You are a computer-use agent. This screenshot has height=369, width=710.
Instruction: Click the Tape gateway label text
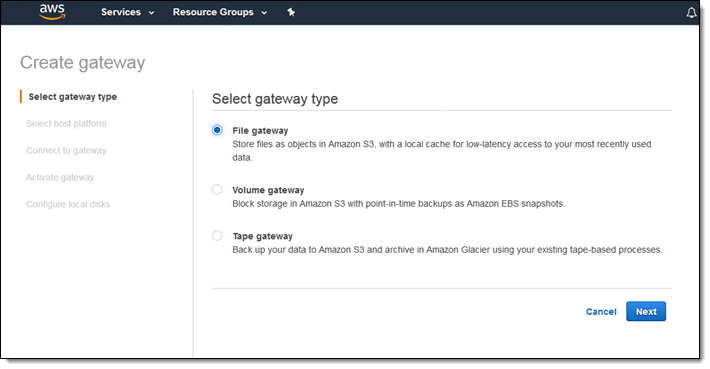click(x=263, y=236)
